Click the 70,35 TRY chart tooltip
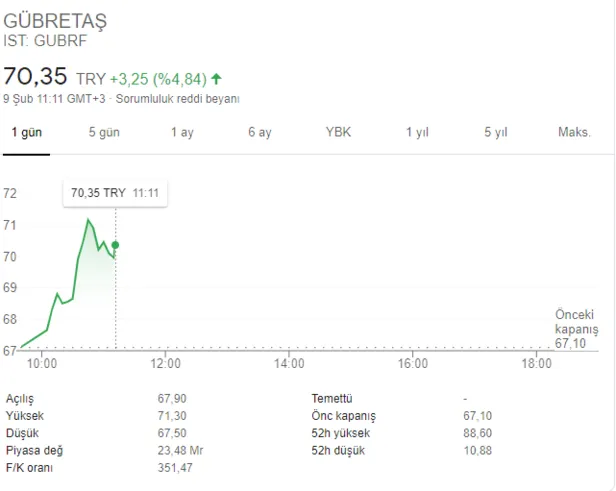Screen dimensions: 616x491 click(115, 192)
